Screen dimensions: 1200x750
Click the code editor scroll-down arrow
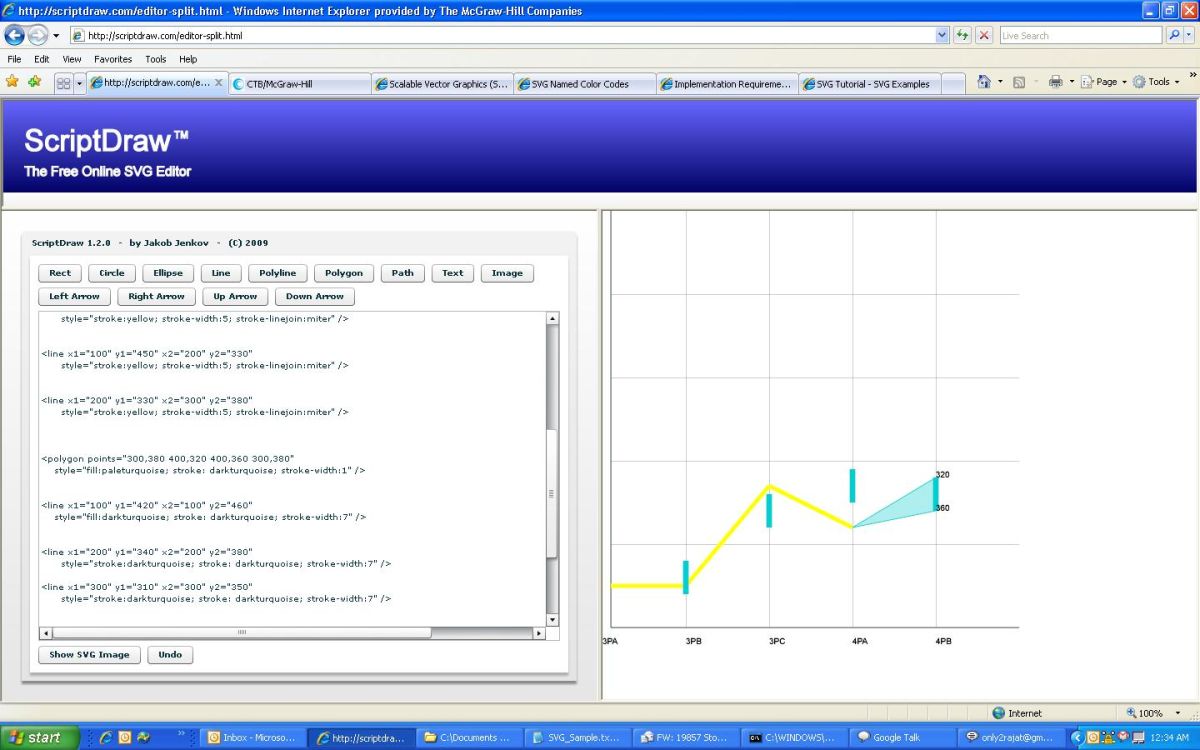pos(552,620)
